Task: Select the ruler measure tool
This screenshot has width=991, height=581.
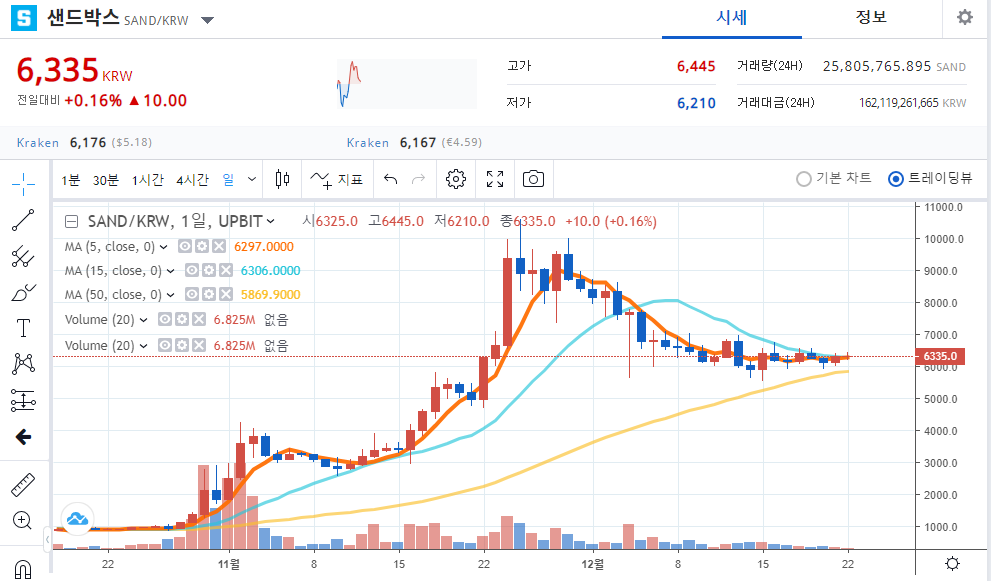Action: tap(23, 485)
